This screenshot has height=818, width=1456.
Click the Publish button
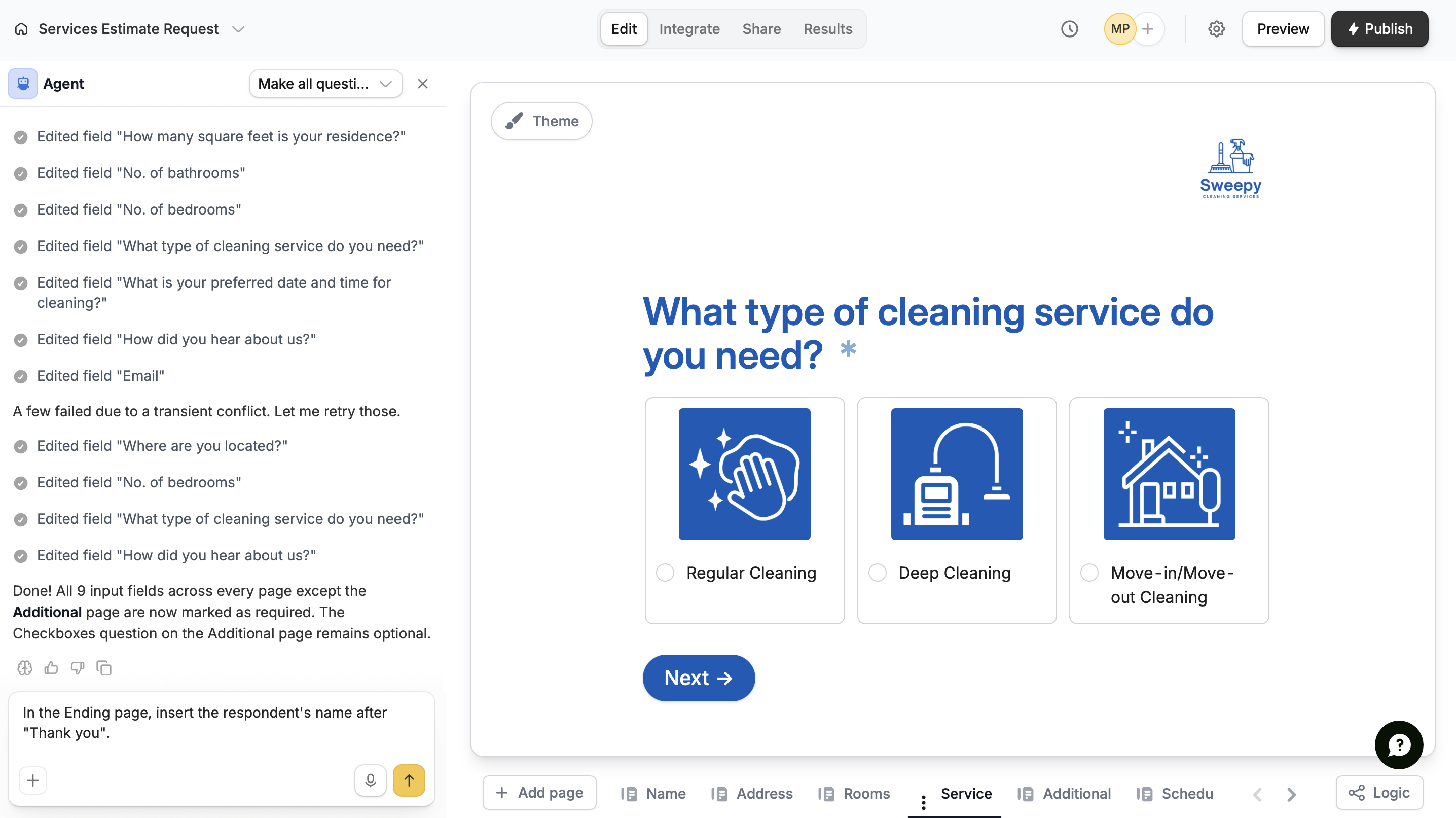(x=1379, y=29)
